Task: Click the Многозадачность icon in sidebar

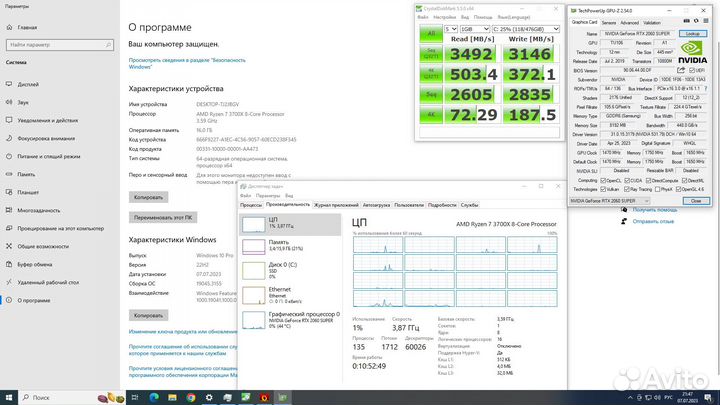Action: click(x=9, y=210)
